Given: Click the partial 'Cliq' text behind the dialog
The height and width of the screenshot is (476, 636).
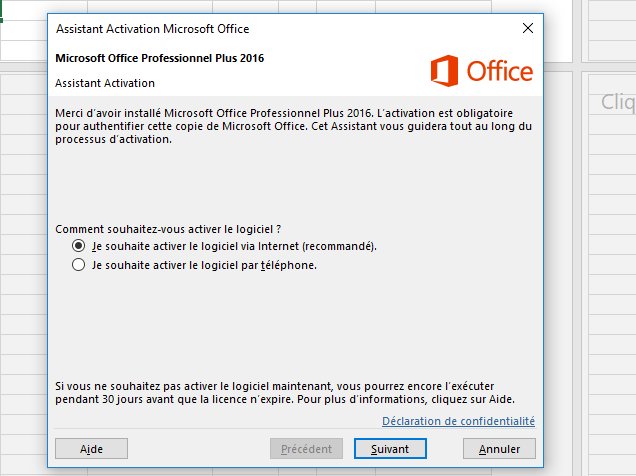Looking at the screenshot, I should (616, 102).
